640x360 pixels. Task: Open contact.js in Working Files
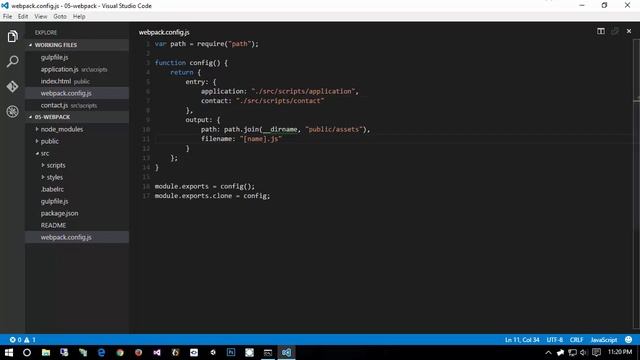(77, 105)
